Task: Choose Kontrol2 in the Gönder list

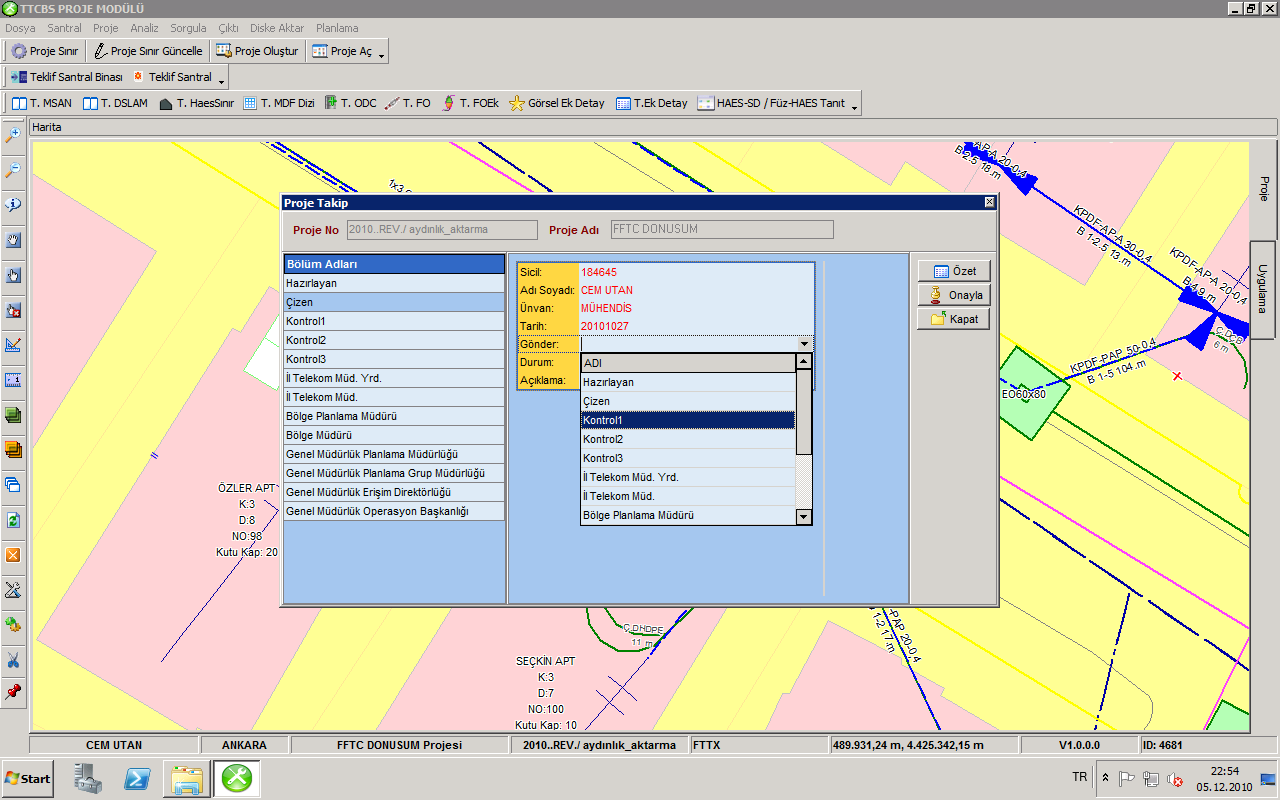Action: [x=688, y=439]
